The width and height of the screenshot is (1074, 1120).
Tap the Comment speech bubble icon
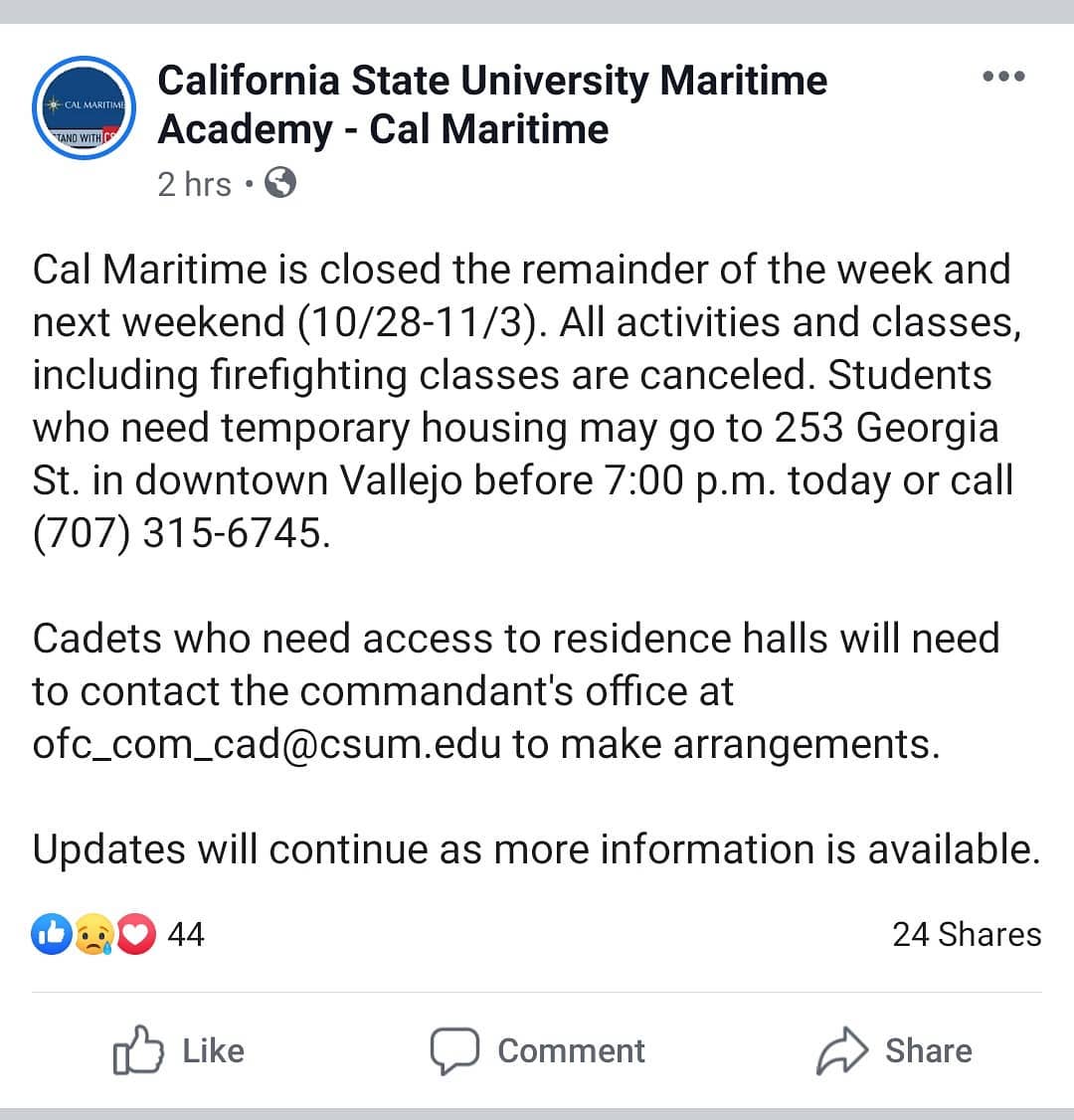click(x=454, y=1050)
